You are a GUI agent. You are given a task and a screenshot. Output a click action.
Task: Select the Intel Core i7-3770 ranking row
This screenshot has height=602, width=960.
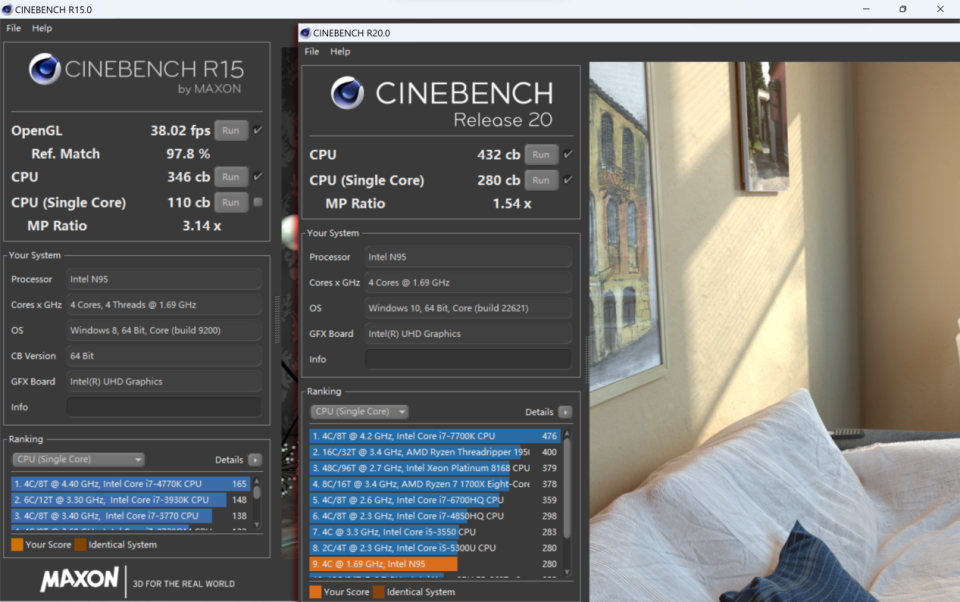tap(130, 516)
